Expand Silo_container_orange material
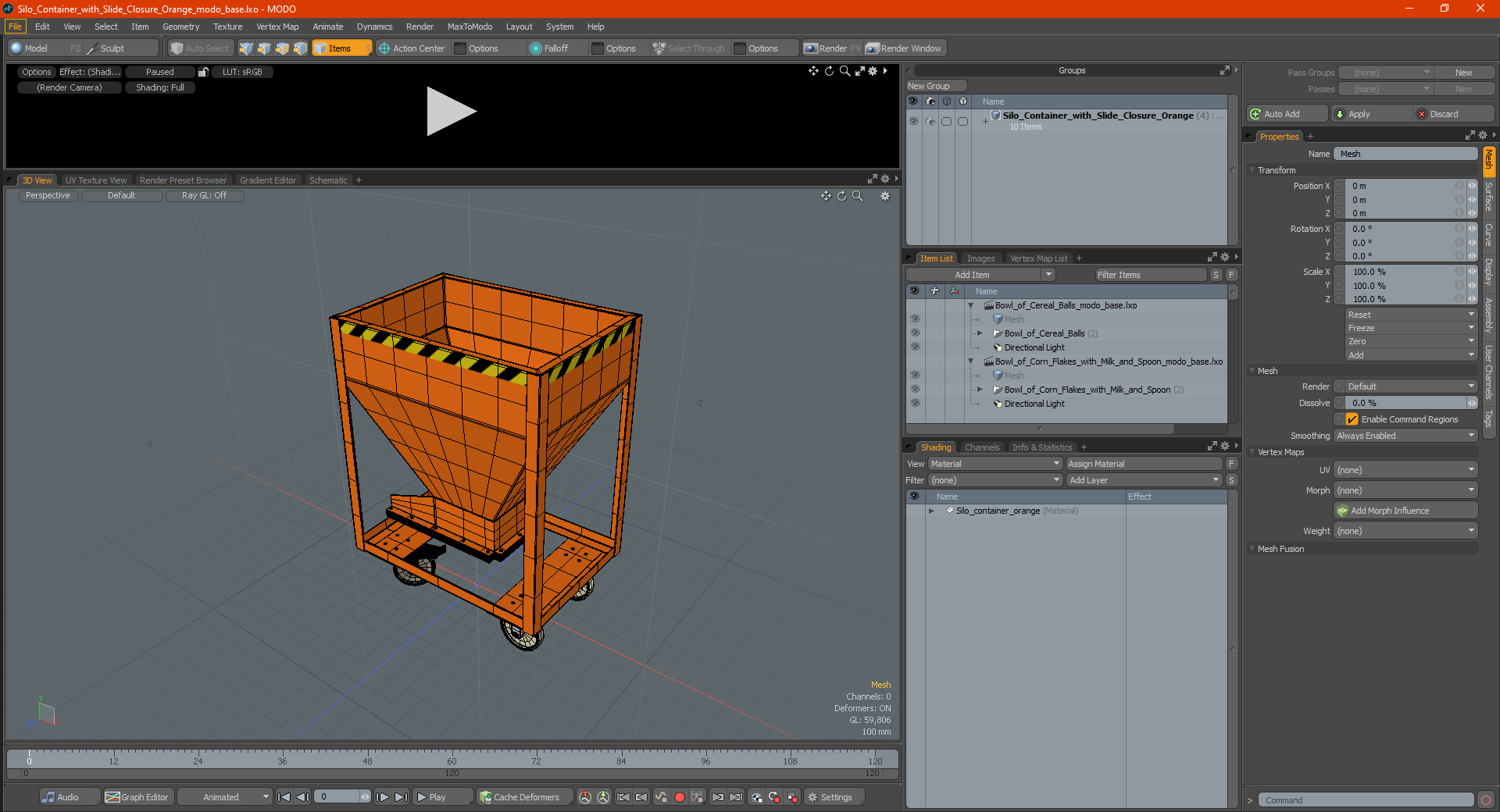Image resolution: width=1500 pixels, height=812 pixels. (x=931, y=511)
